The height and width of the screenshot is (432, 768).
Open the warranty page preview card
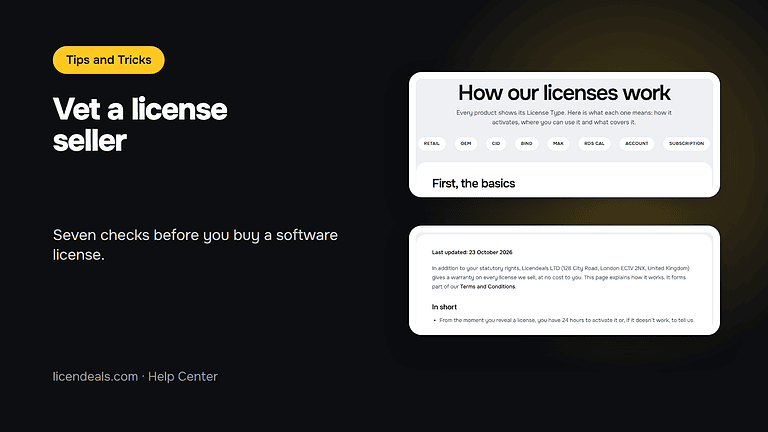[x=564, y=280]
